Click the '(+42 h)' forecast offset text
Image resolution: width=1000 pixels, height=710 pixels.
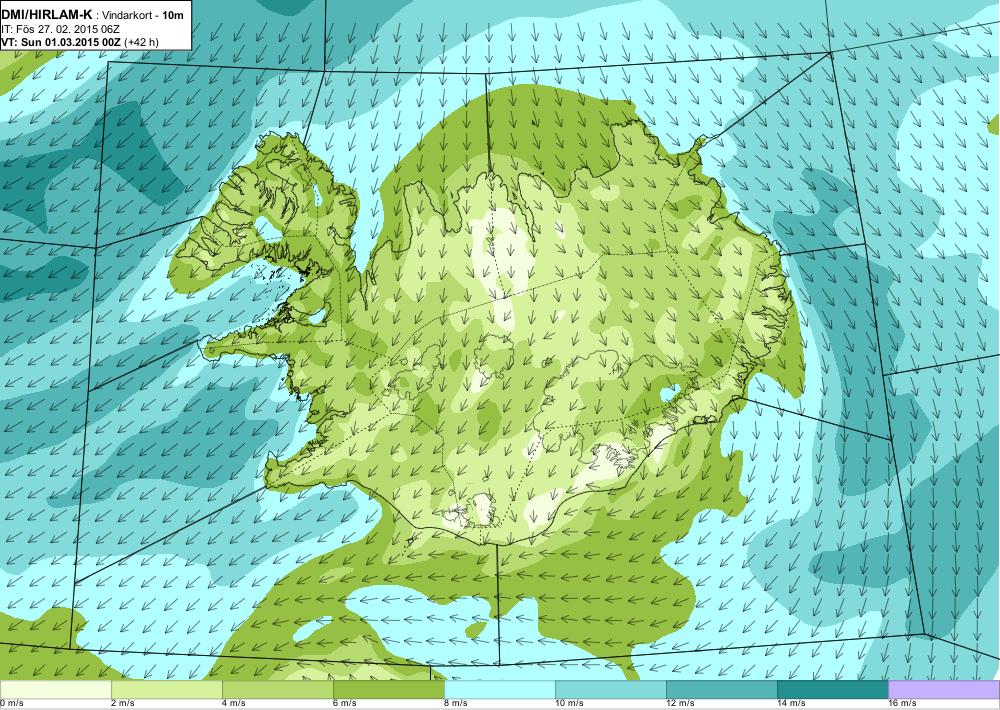click(x=141, y=42)
